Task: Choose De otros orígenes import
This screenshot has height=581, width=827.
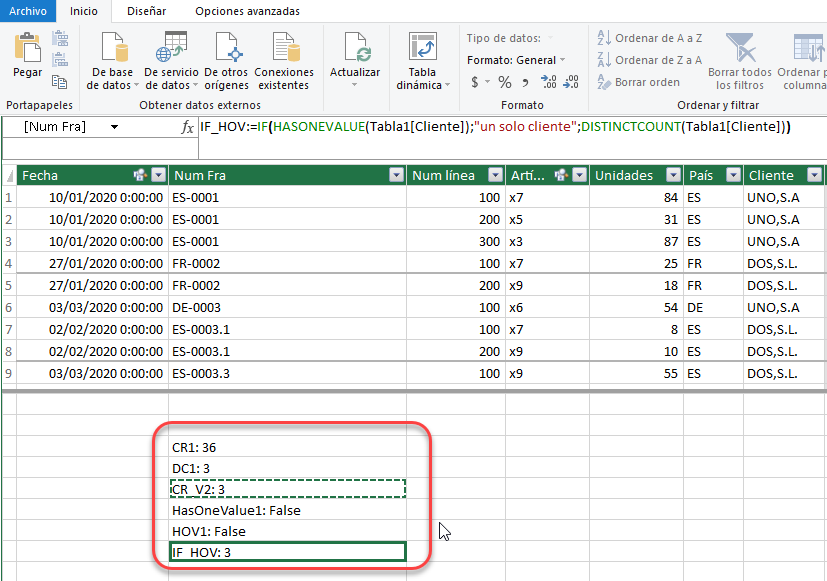Action: click(226, 61)
